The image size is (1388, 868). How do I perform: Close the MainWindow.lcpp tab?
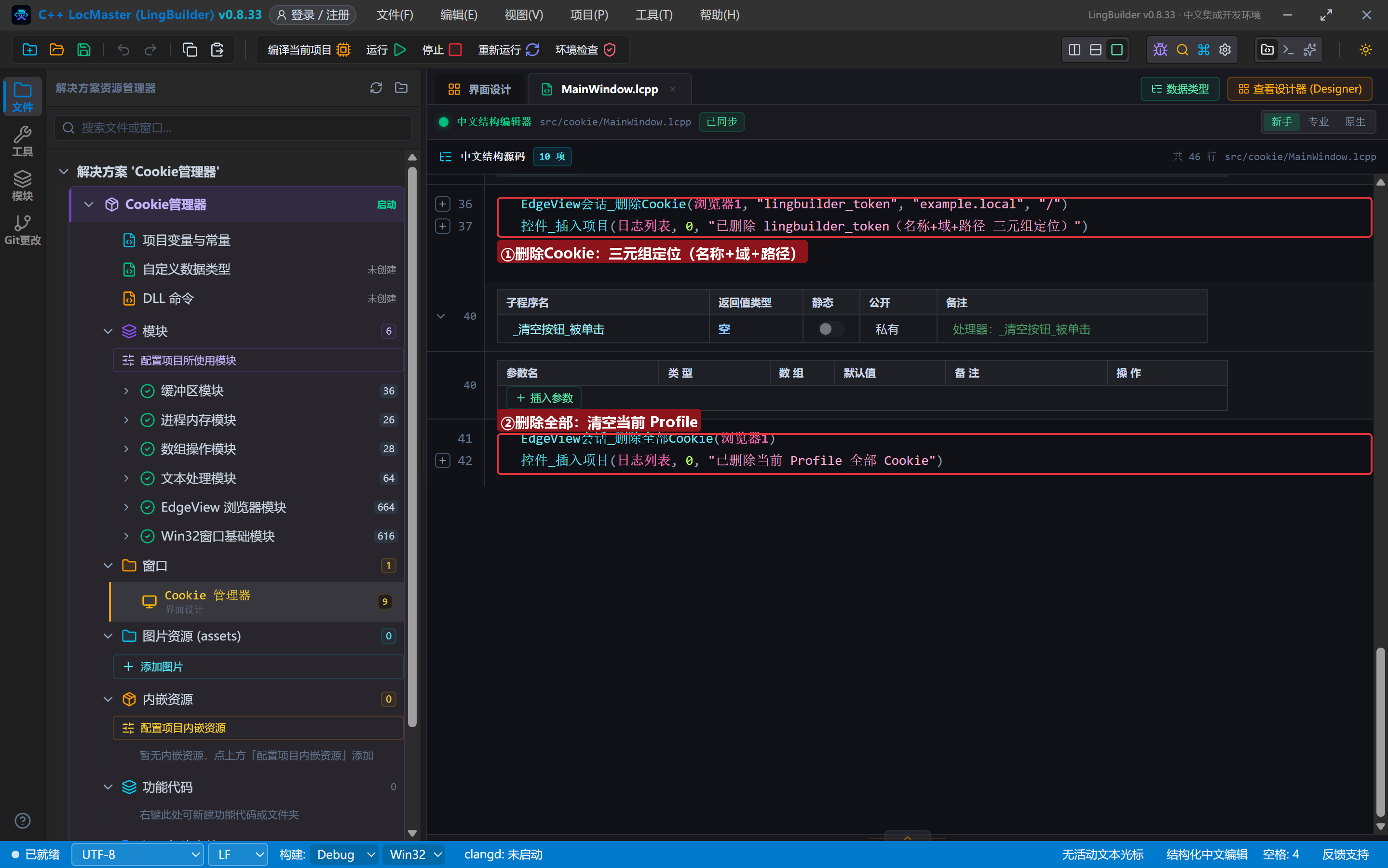click(x=672, y=89)
